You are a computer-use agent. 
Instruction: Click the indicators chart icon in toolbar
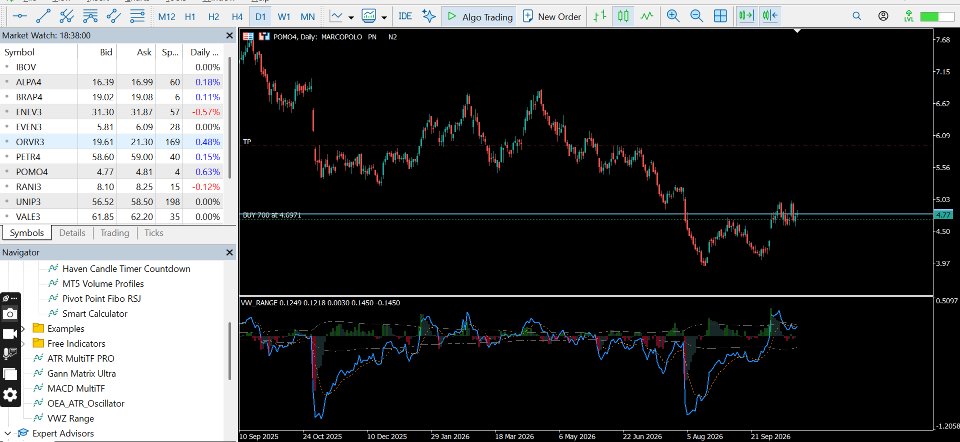369,17
